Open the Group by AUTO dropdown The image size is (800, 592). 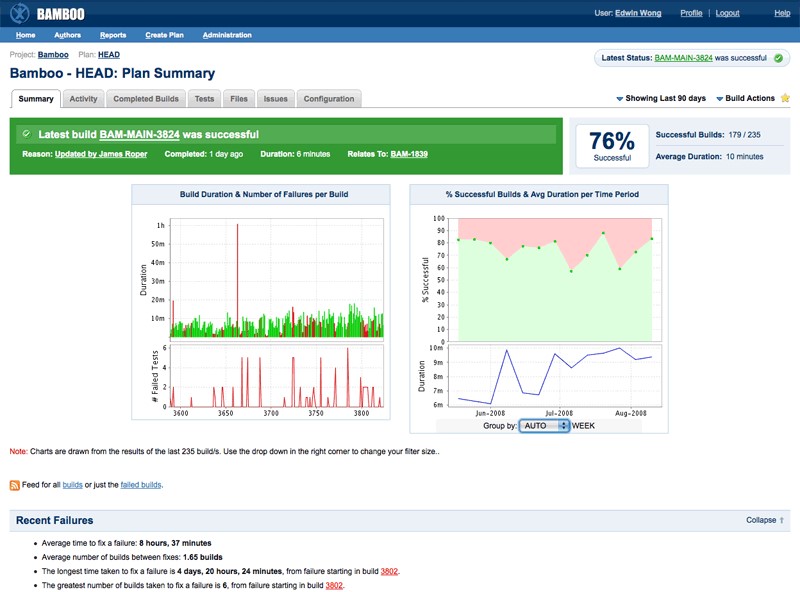point(544,425)
